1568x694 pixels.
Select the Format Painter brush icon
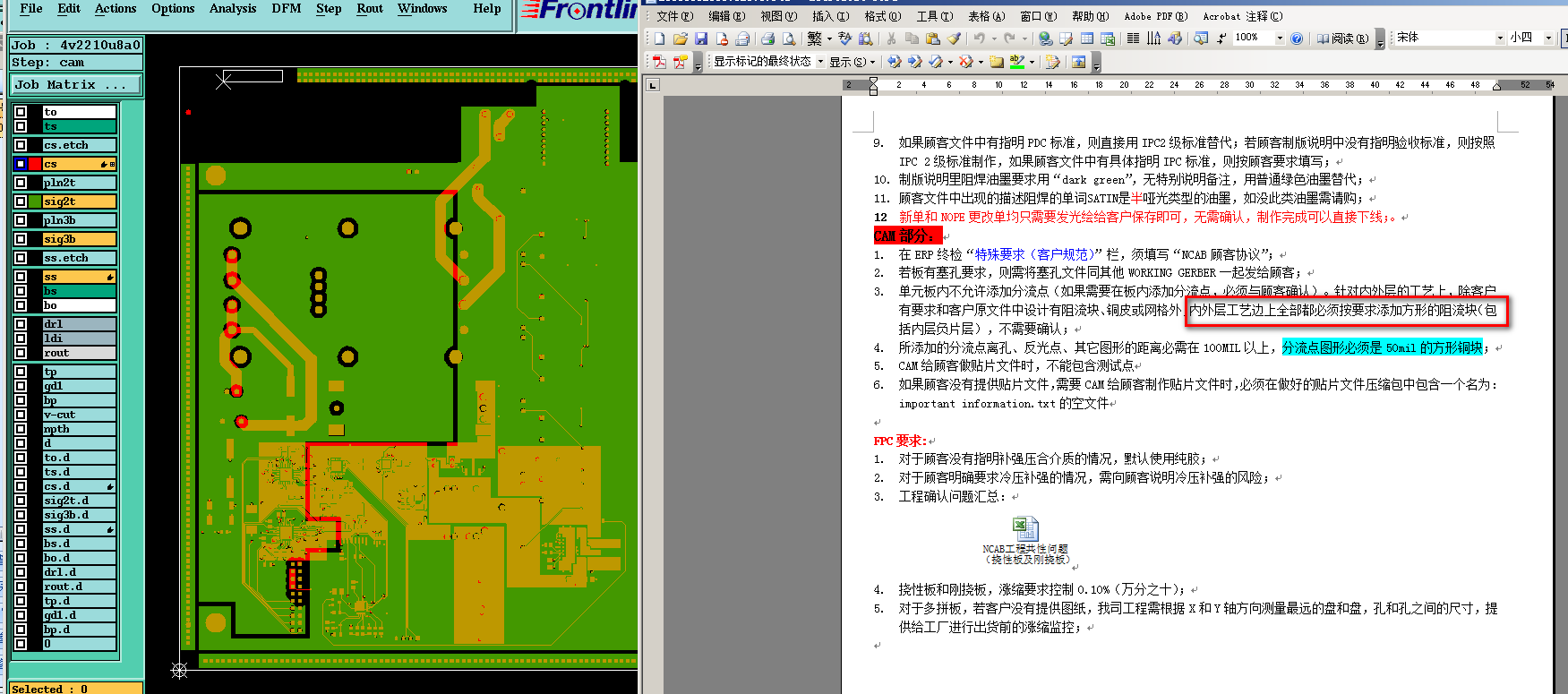coord(953,39)
